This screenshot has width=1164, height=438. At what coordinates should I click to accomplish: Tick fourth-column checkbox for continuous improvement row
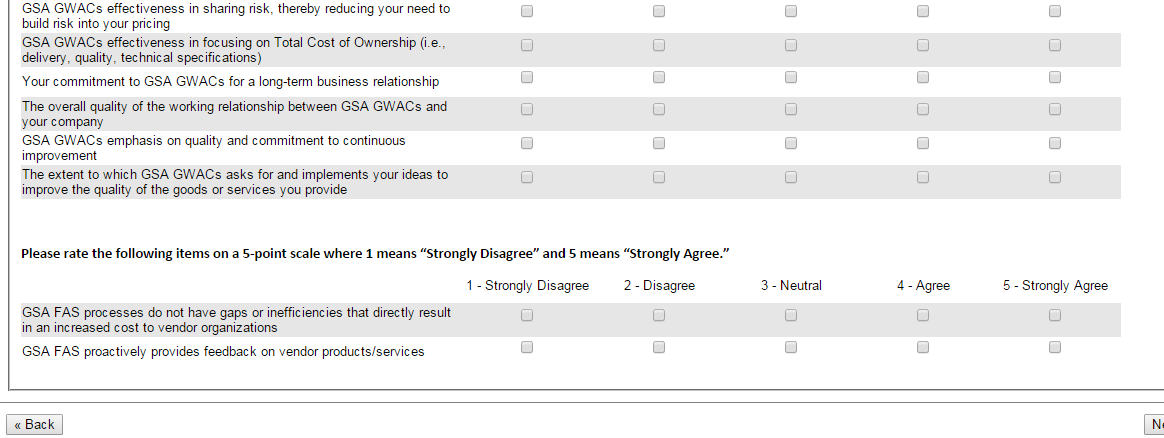click(923, 143)
